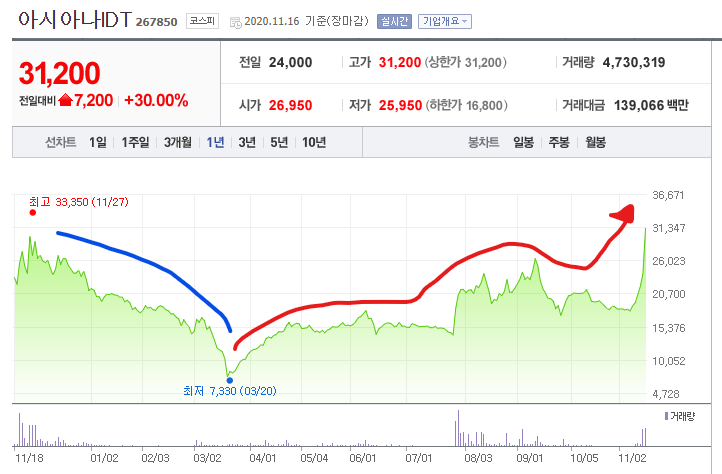Click the 11/18 date axis label
This screenshot has width=722, height=474.
point(29,458)
